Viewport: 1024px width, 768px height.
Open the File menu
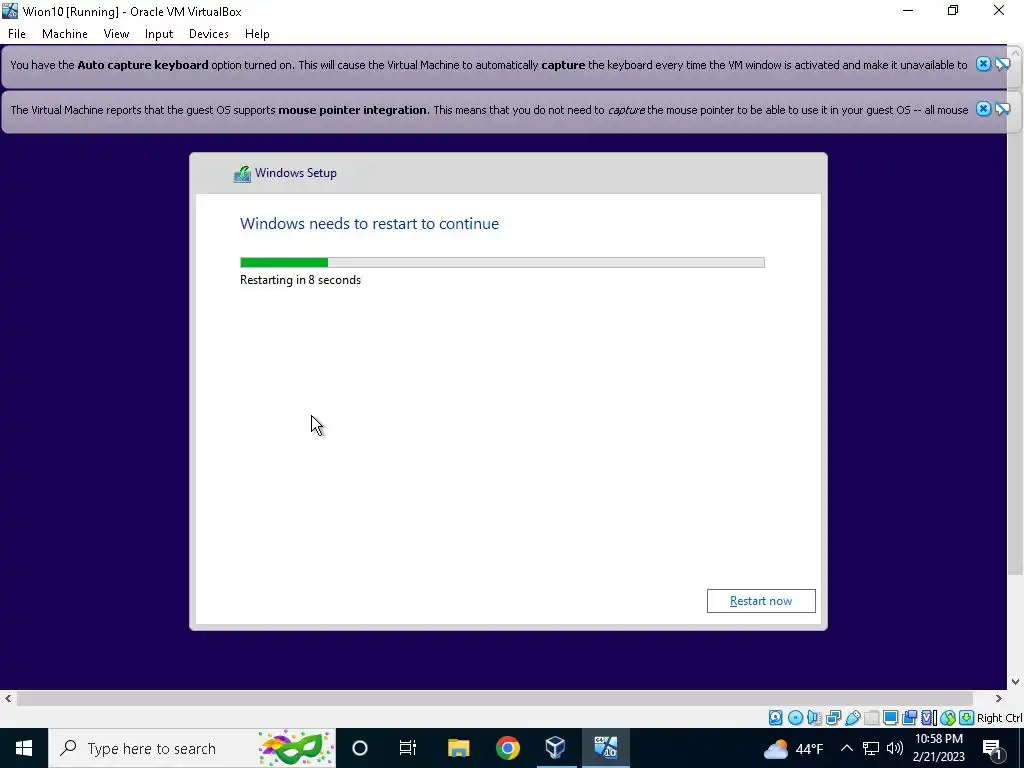tap(17, 34)
